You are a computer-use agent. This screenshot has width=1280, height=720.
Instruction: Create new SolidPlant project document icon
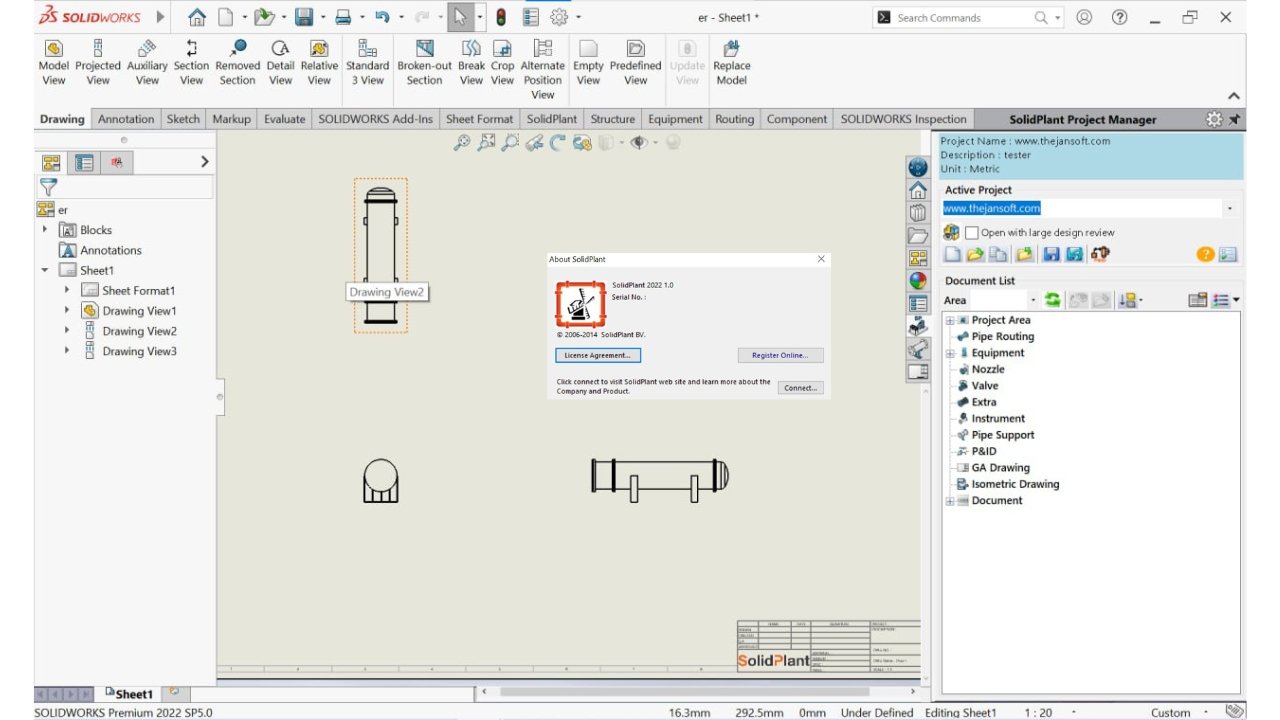[954, 255]
